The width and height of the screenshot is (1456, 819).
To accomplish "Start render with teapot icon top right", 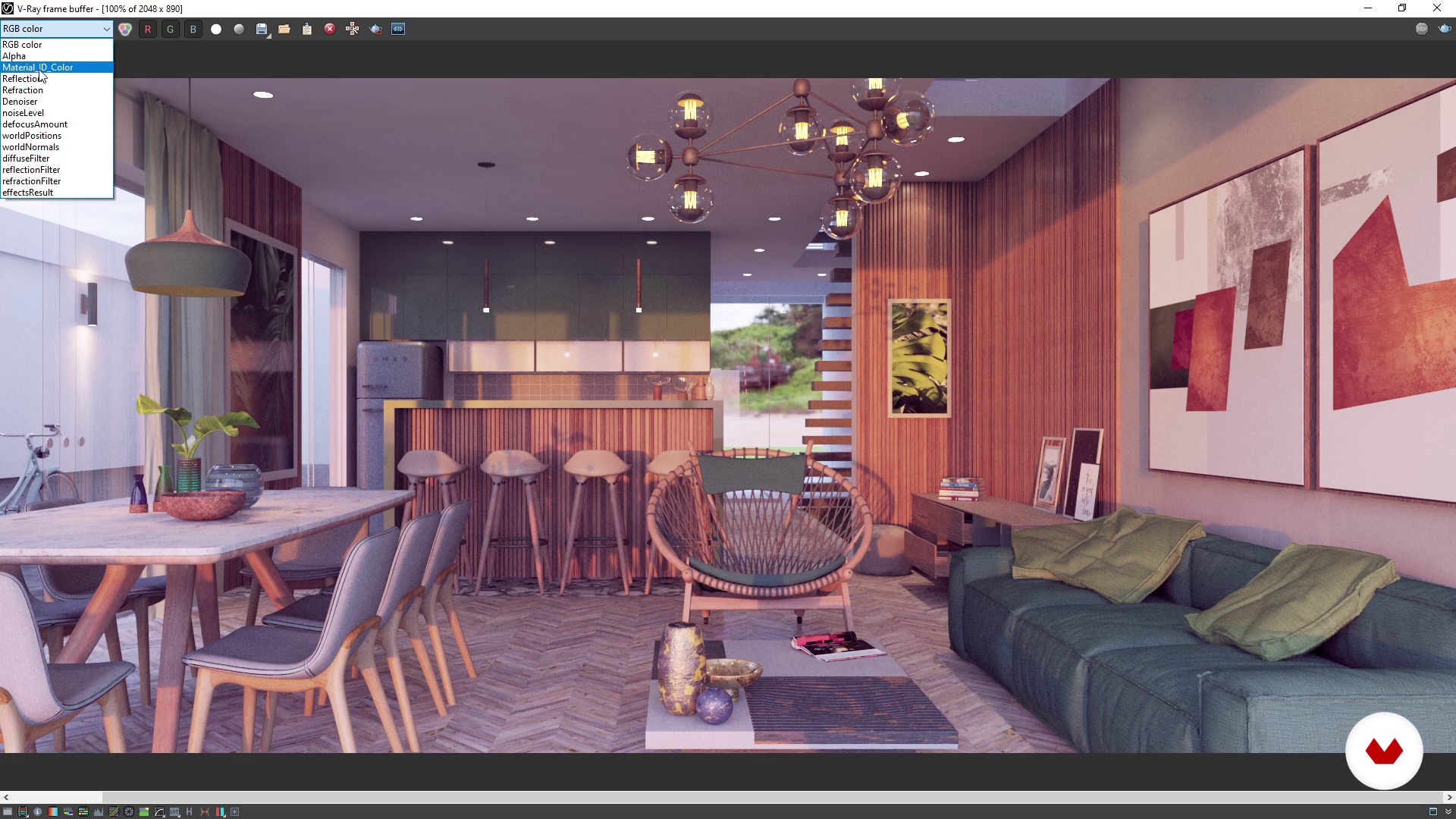I will point(1445,29).
